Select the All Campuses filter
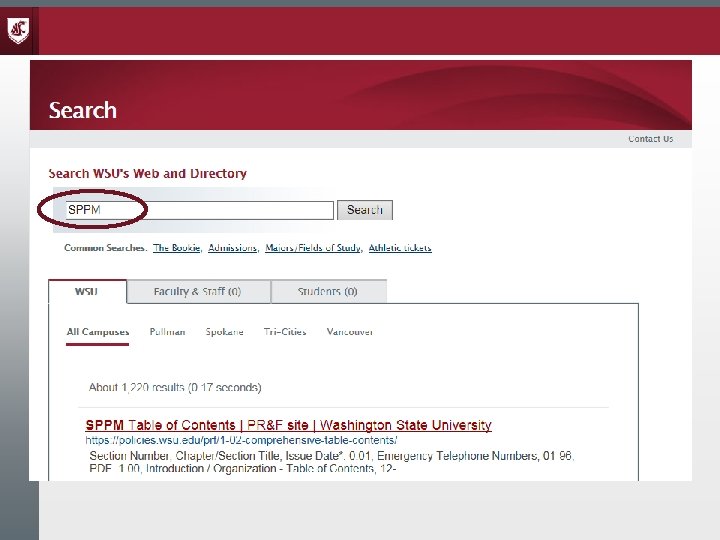The image size is (720, 540). [98, 332]
